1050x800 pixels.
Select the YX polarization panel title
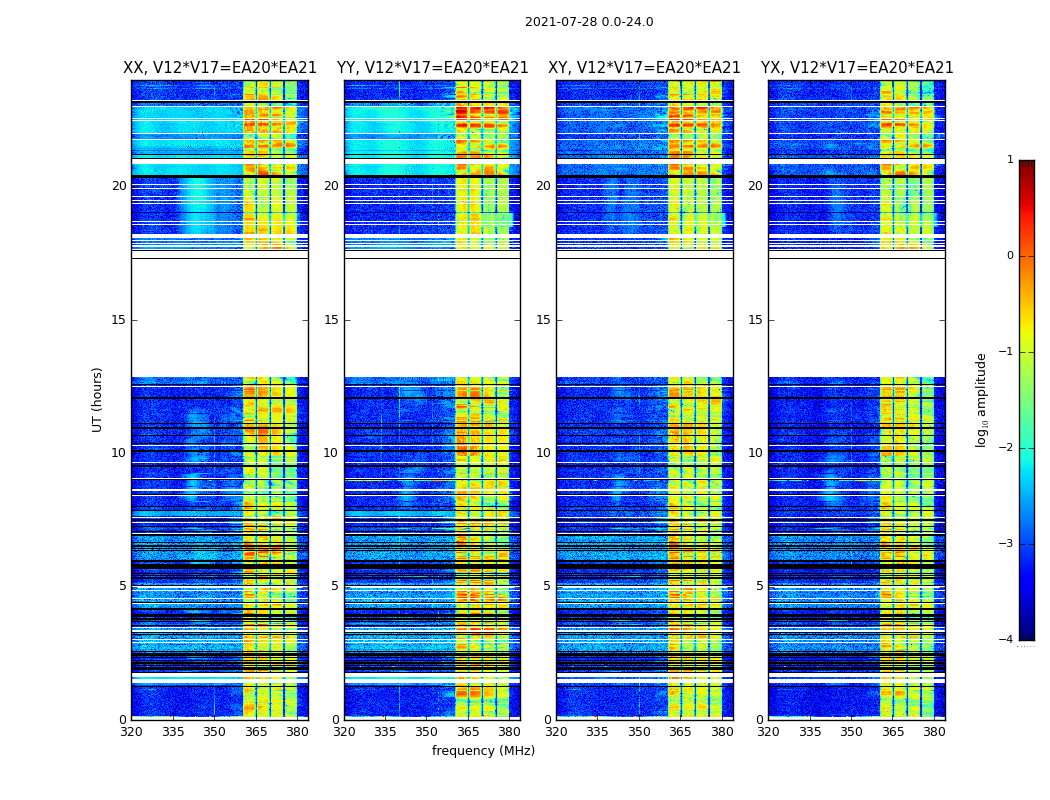tap(857, 68)
